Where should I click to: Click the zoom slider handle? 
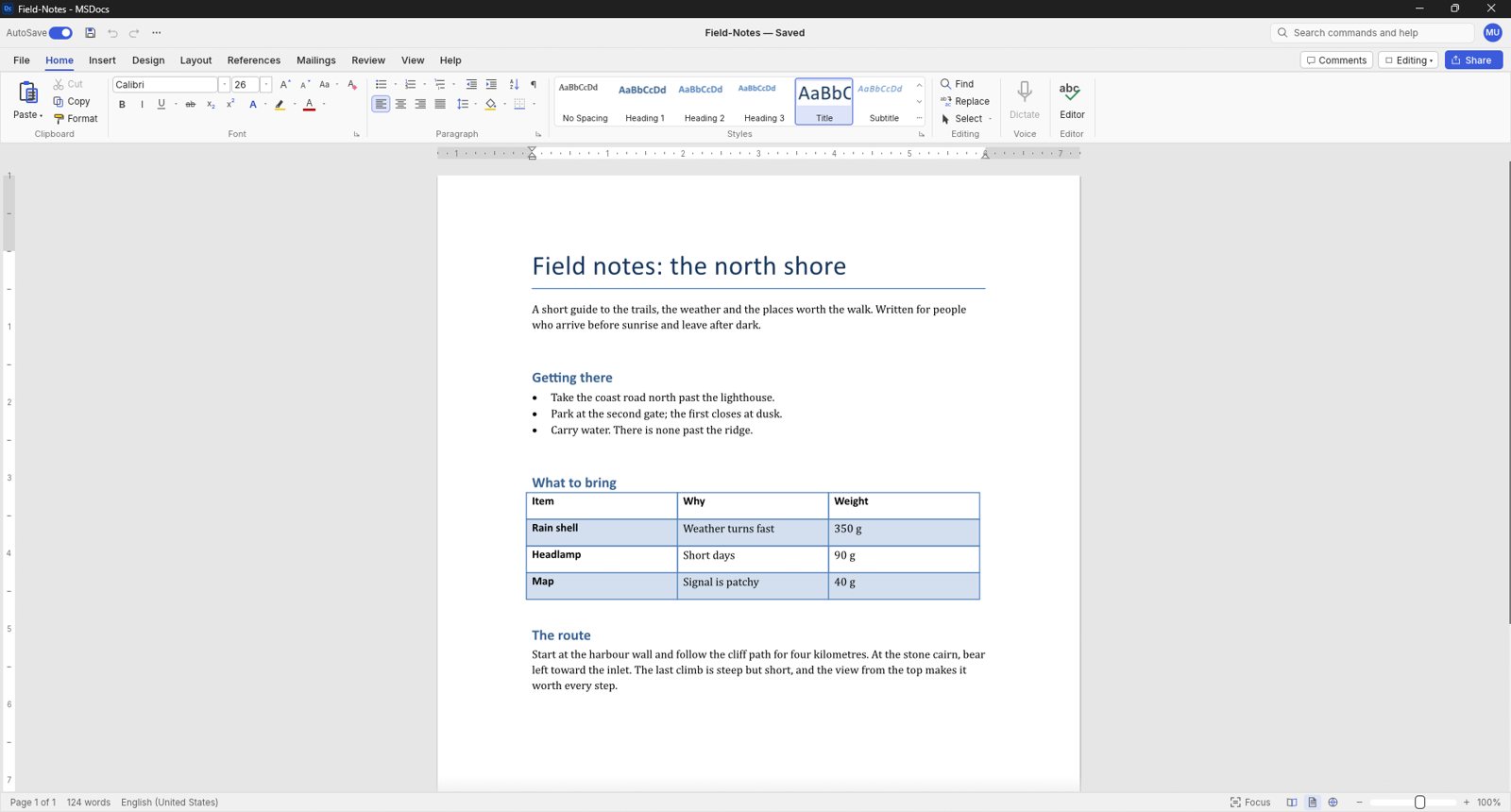(x=1419, y=803)
